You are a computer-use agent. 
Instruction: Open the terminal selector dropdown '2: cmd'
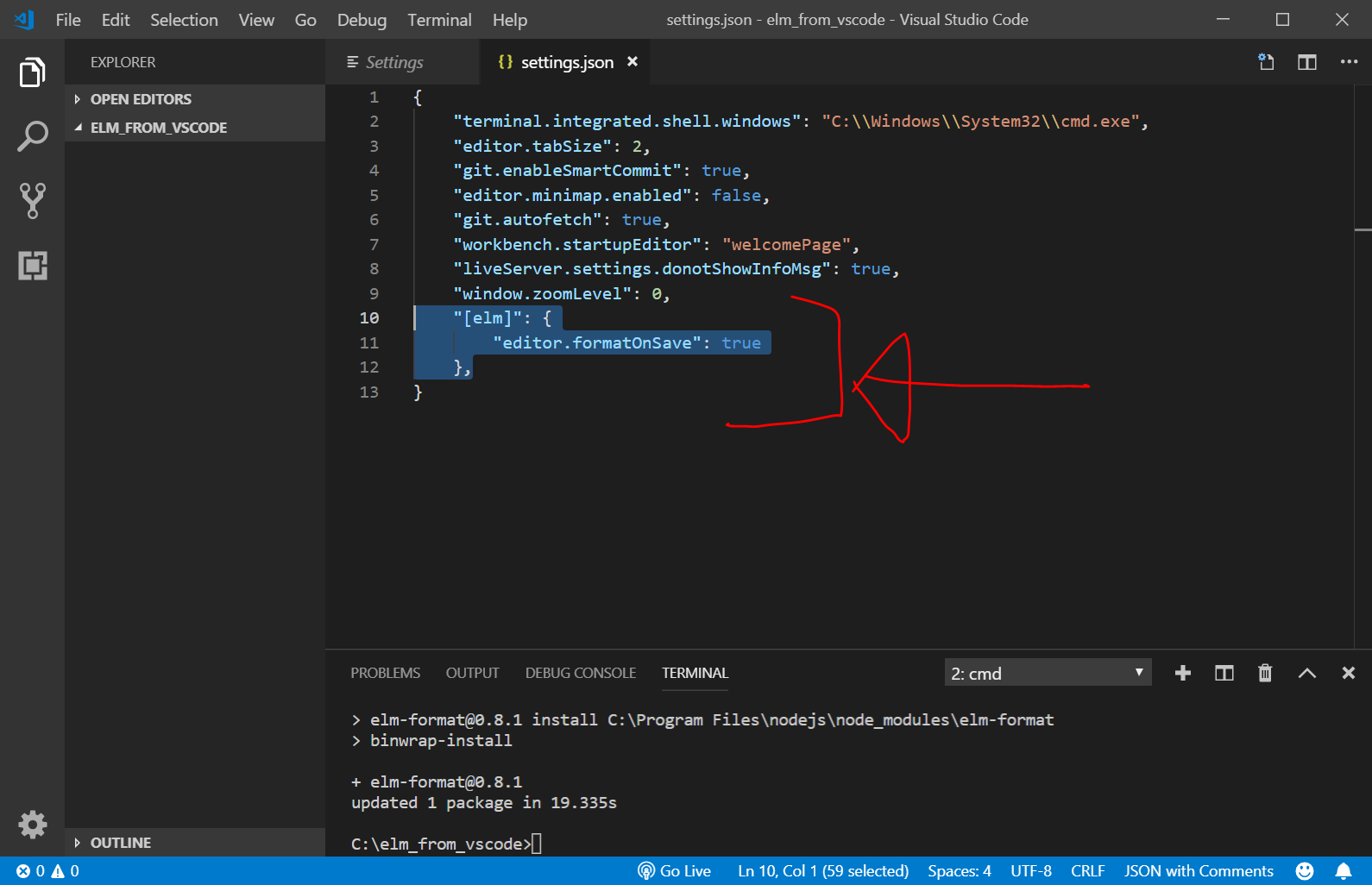pos(1047,673)
